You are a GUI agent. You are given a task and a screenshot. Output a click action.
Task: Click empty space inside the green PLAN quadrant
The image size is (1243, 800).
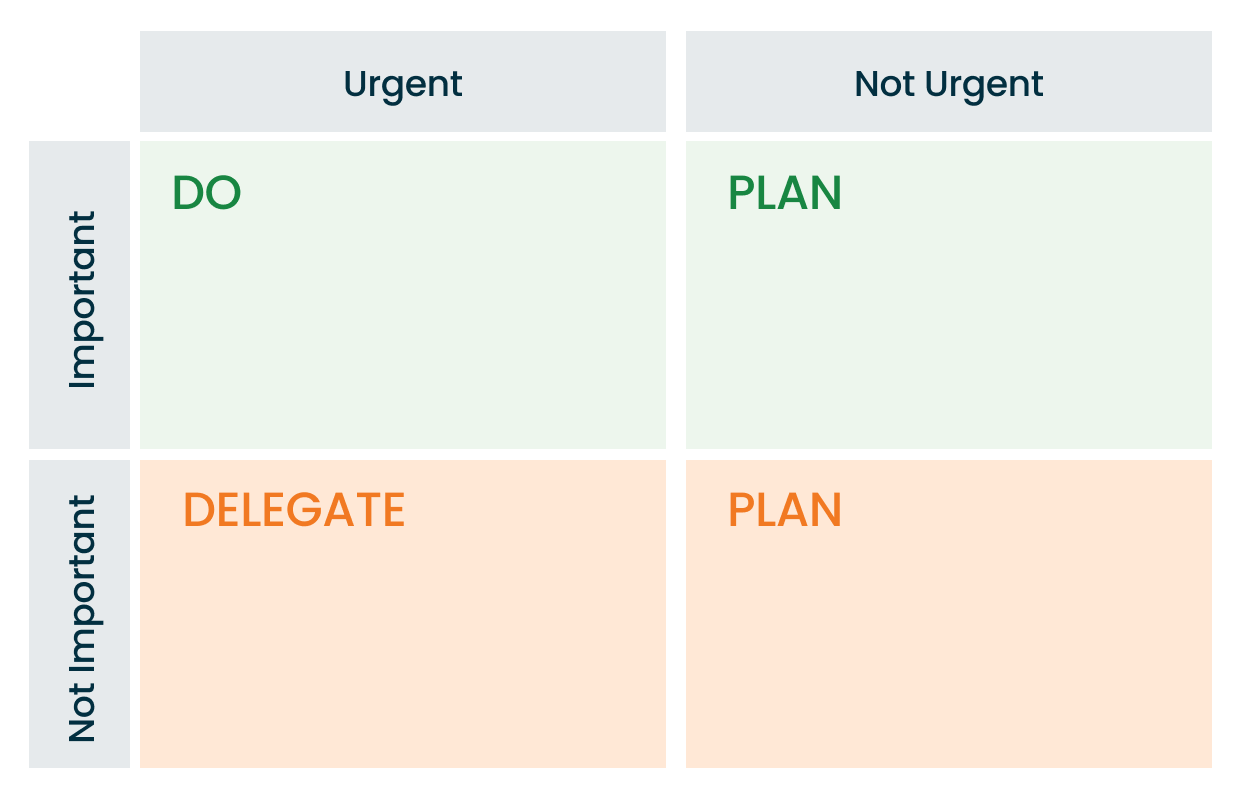click(948, 330)
